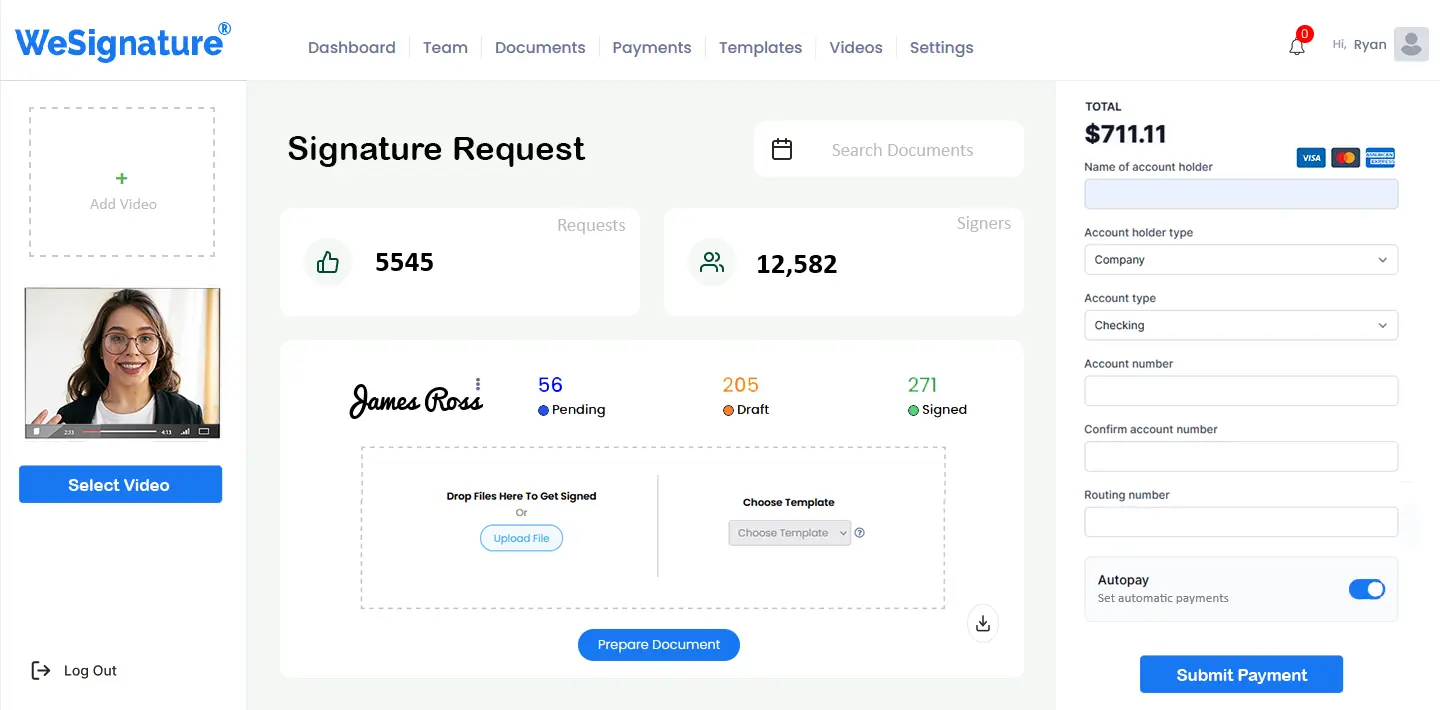
Task: Click the green Signed status dot
Action: click(x=913, y=410)
